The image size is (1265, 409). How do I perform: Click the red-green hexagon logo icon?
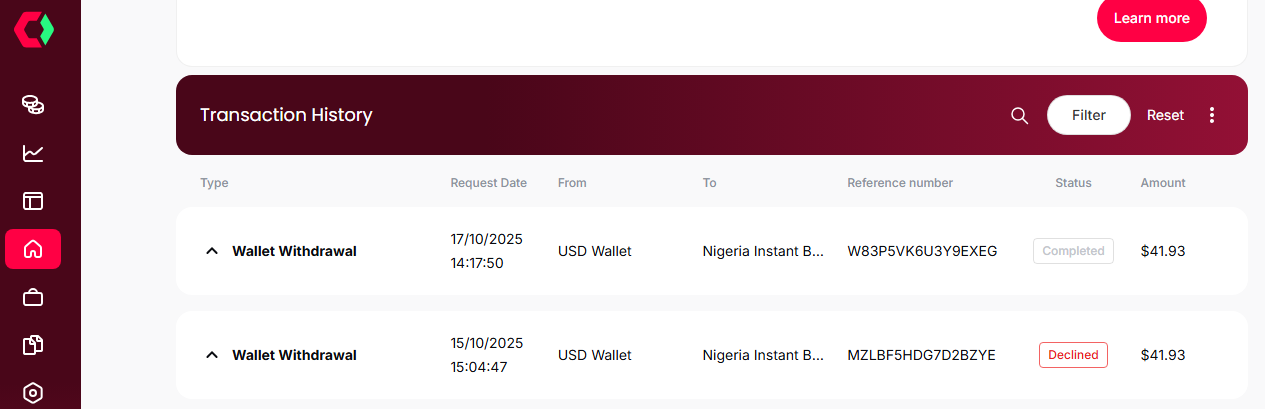(x=33, y=30)
